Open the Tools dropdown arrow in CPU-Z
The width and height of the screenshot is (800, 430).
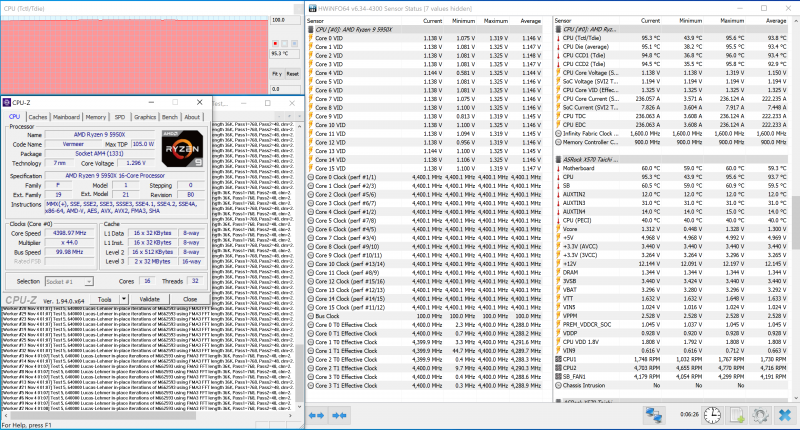click(123, 299)
